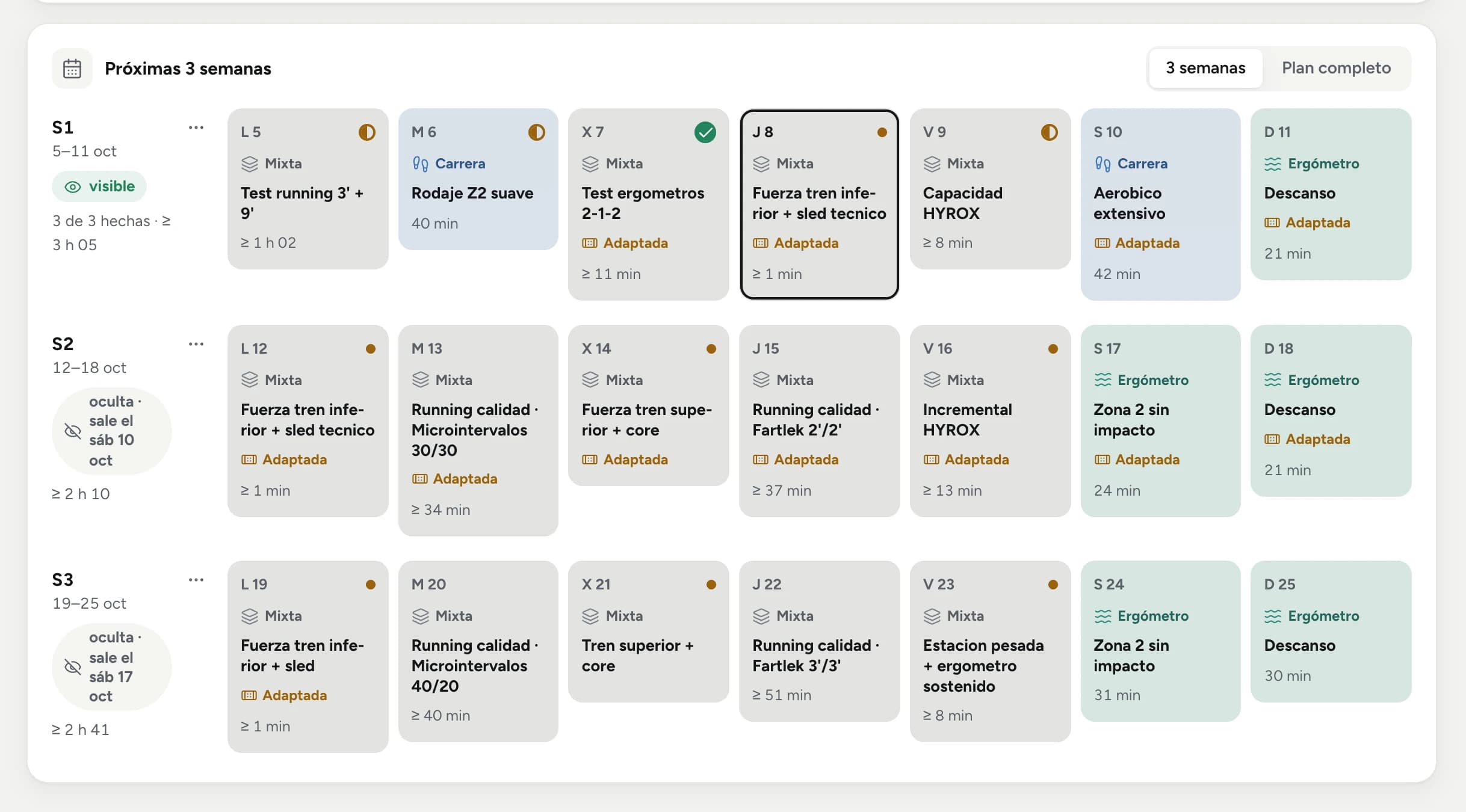
Task: Click the Carrera footprints icon on S 10
Action: (x=1103, y=164)
